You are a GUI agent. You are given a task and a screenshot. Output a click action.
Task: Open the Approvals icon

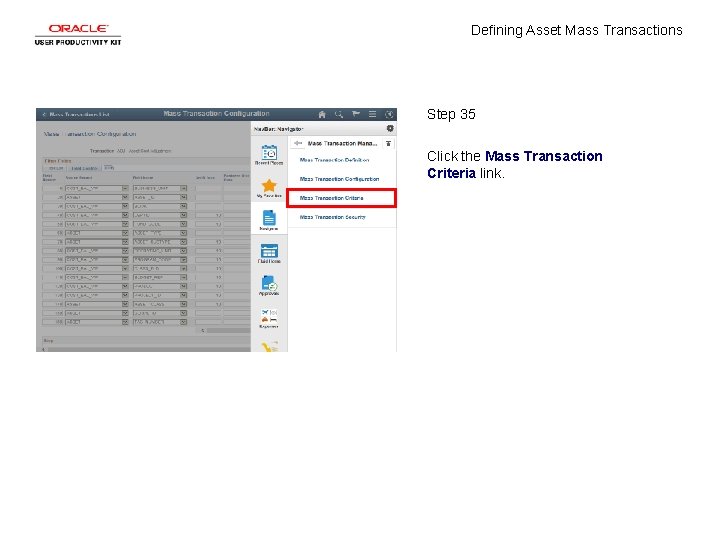click(269, 285)
